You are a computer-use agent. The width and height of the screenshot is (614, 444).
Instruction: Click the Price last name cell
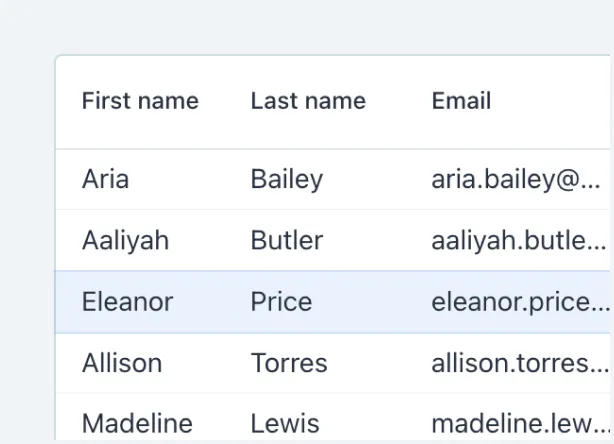click(x=281, y=302)
